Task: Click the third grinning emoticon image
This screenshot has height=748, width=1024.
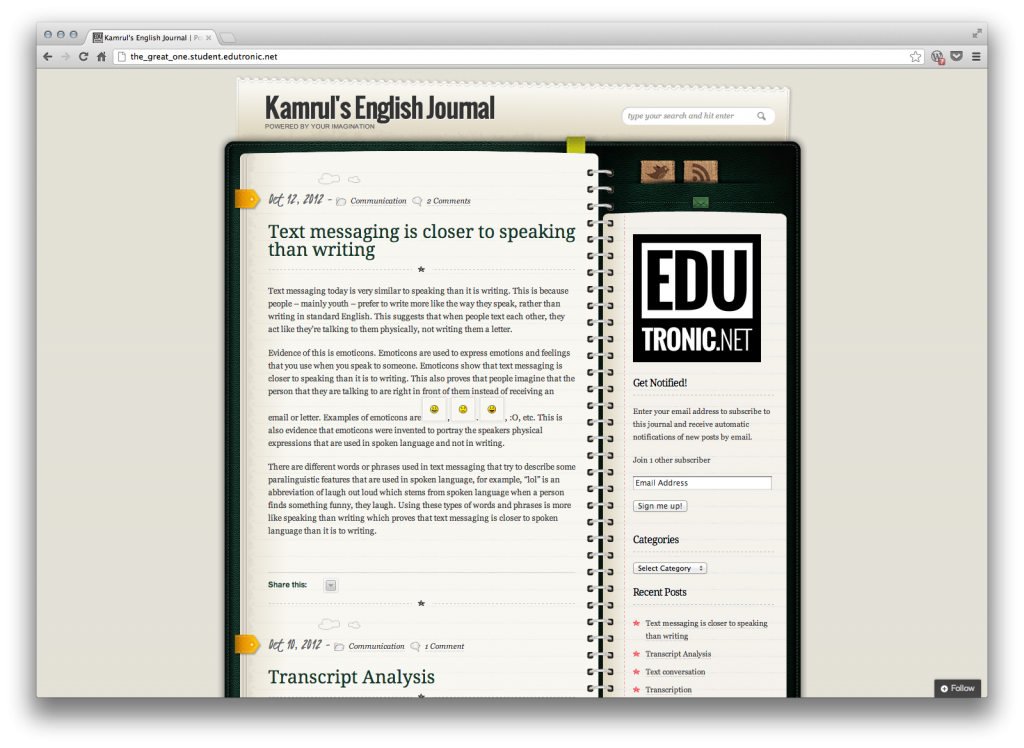Action: coord(492,410)
